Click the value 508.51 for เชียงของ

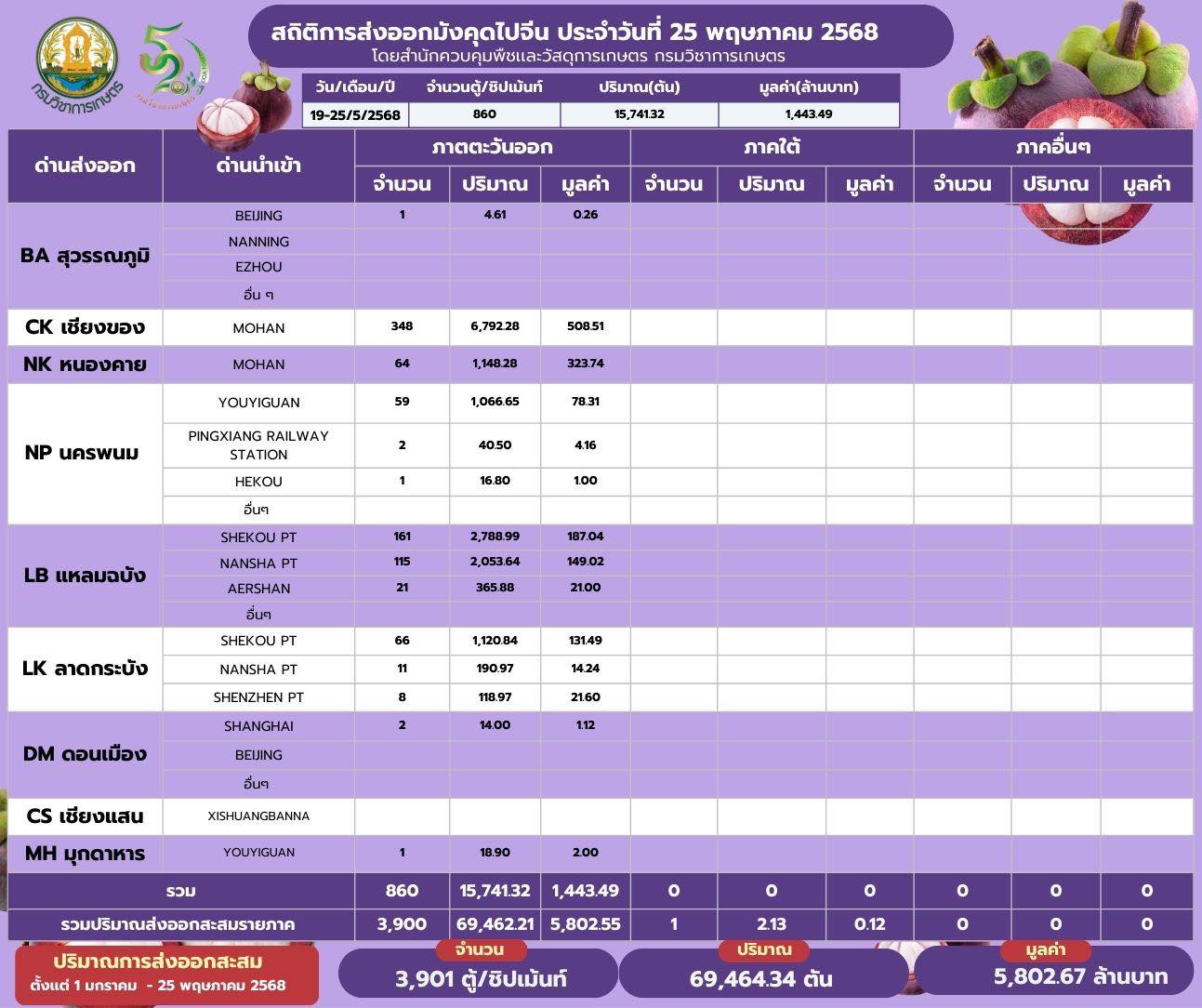click(586, 326)
